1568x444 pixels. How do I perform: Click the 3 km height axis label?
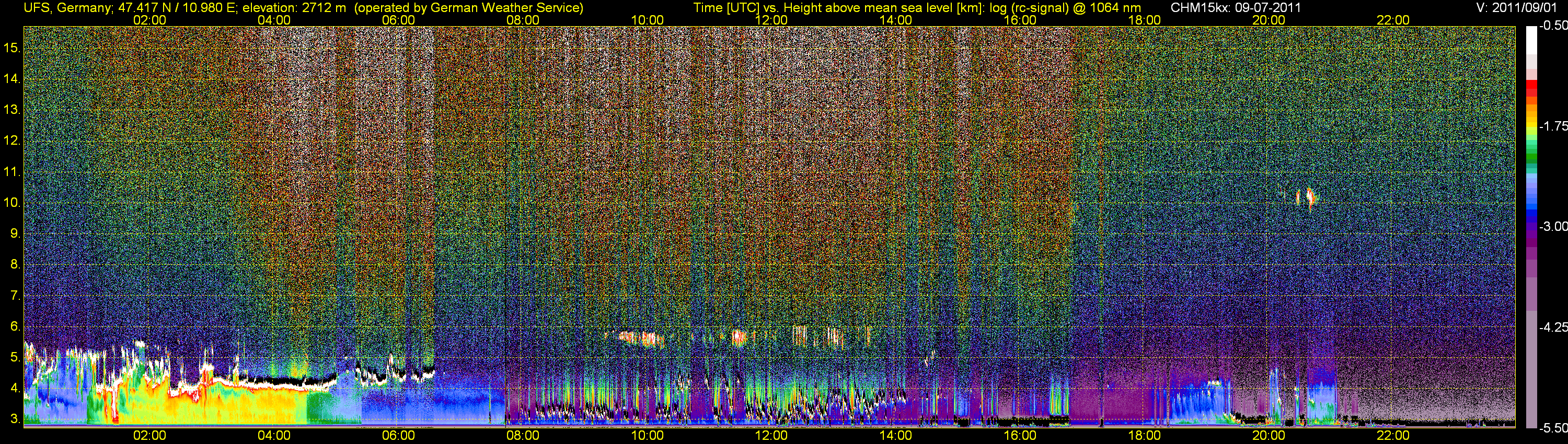pyautogui.click(x=15, y=419)
